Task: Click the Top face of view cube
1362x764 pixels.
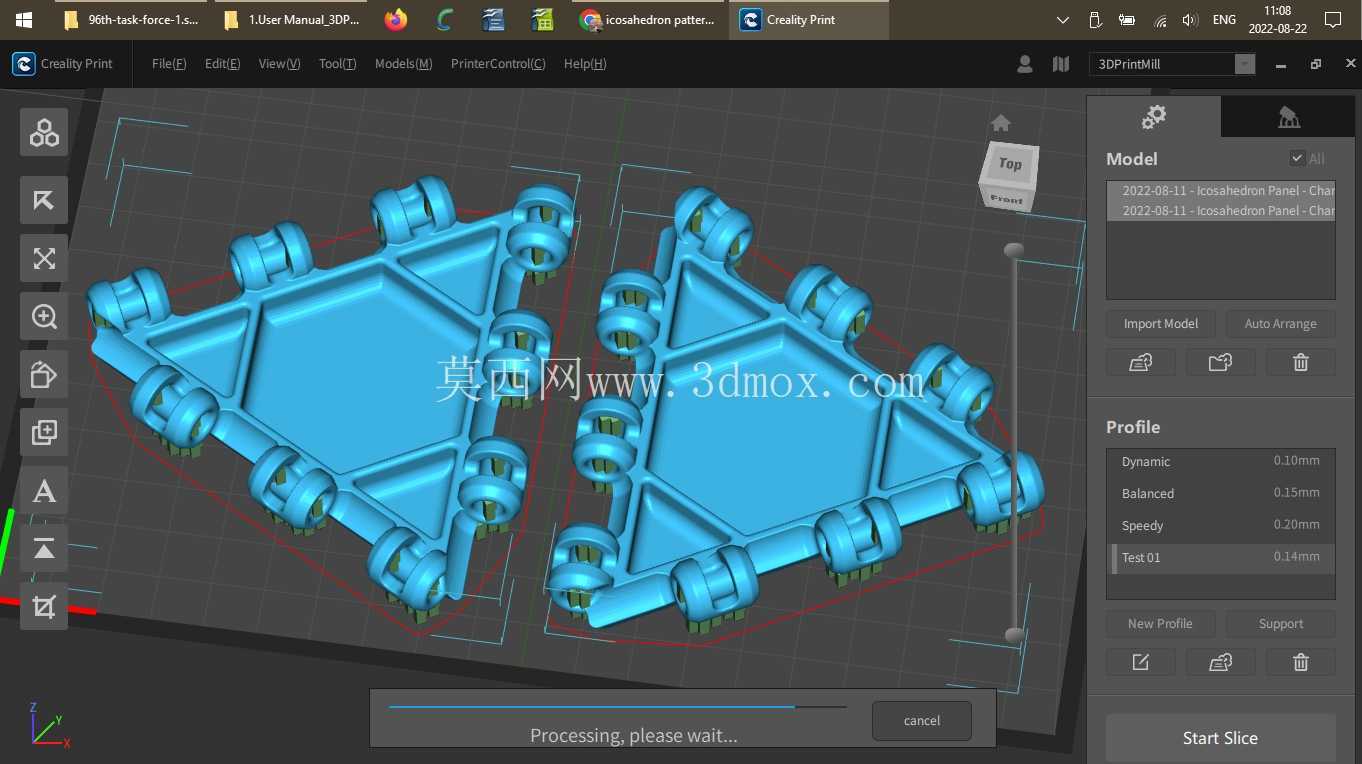Action: [1010, 164]
